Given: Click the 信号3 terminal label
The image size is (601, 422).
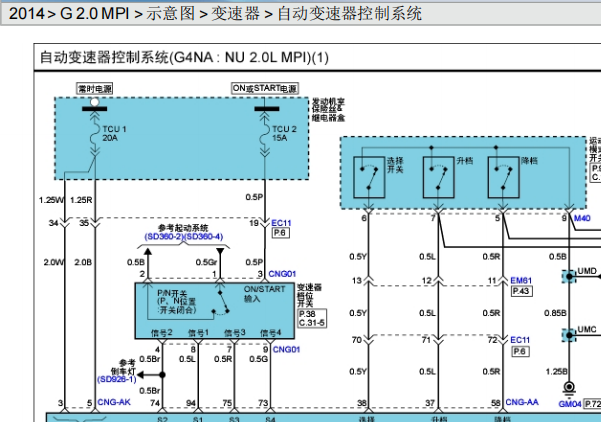Looking at the screenshot, I should point(235,333).
